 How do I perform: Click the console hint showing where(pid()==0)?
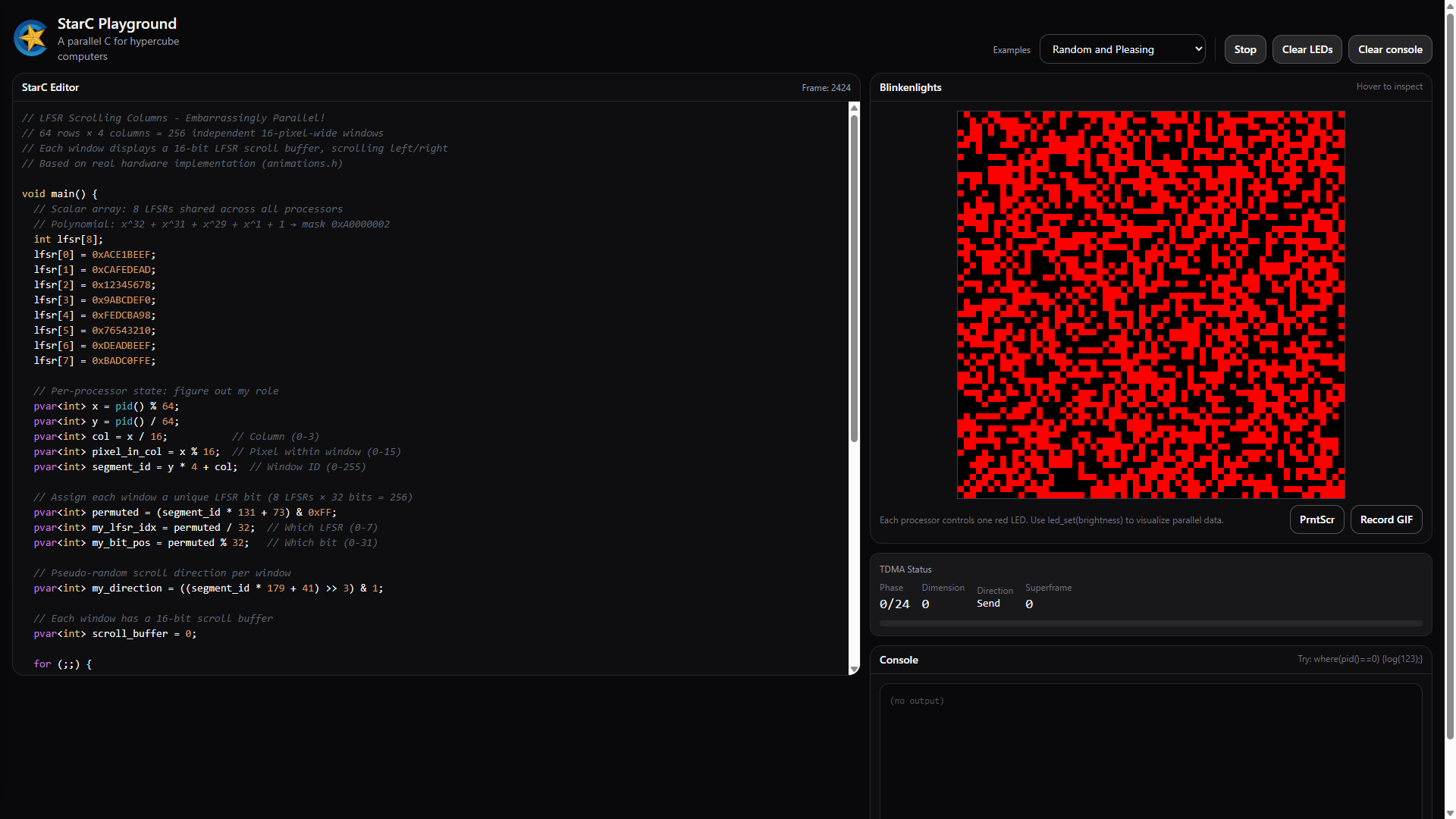[1360, 659]
